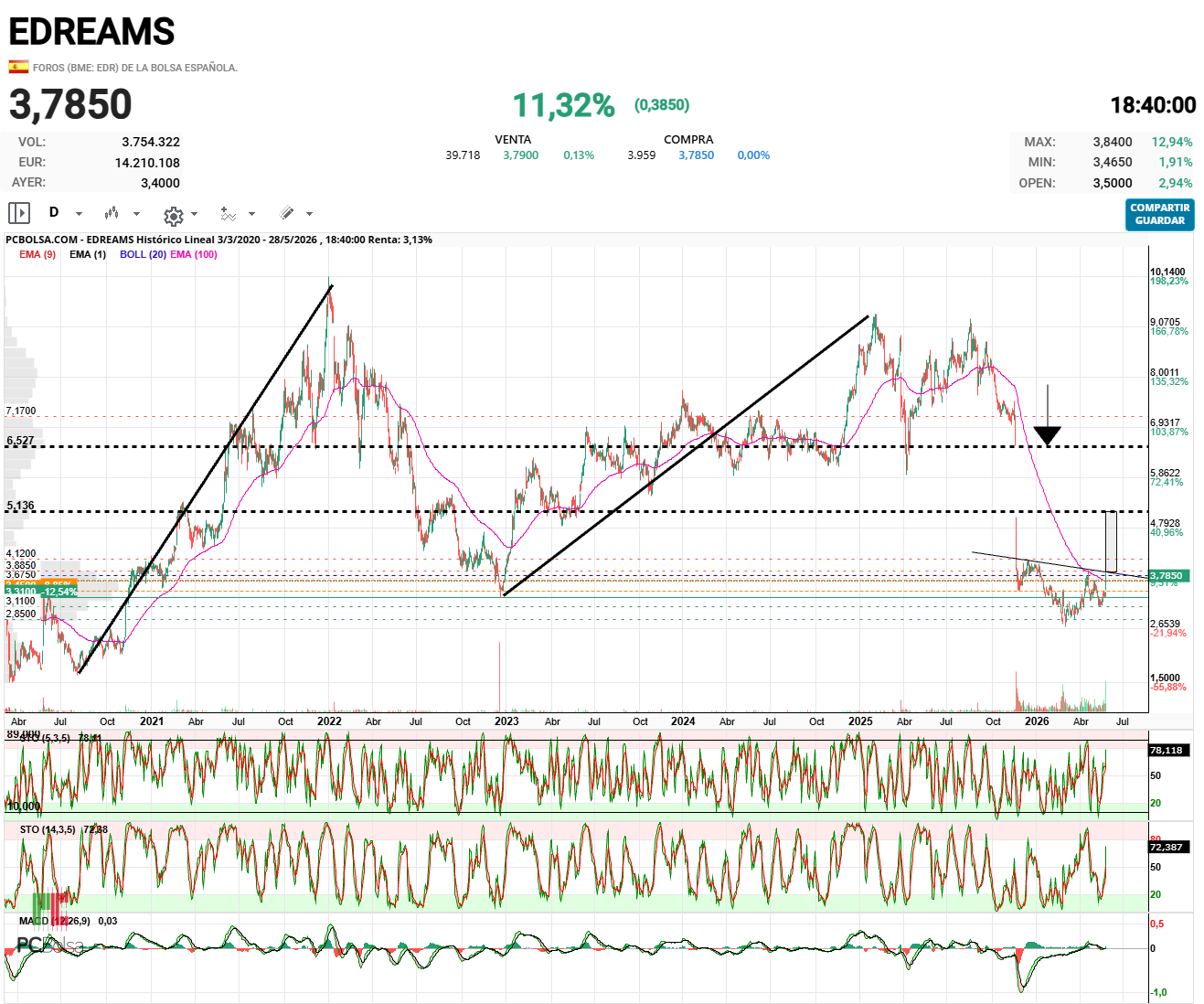Expand the arrow beside the candlestick icon
The width and height of the screenshot is (1204, 1004).
click(136, 214)
